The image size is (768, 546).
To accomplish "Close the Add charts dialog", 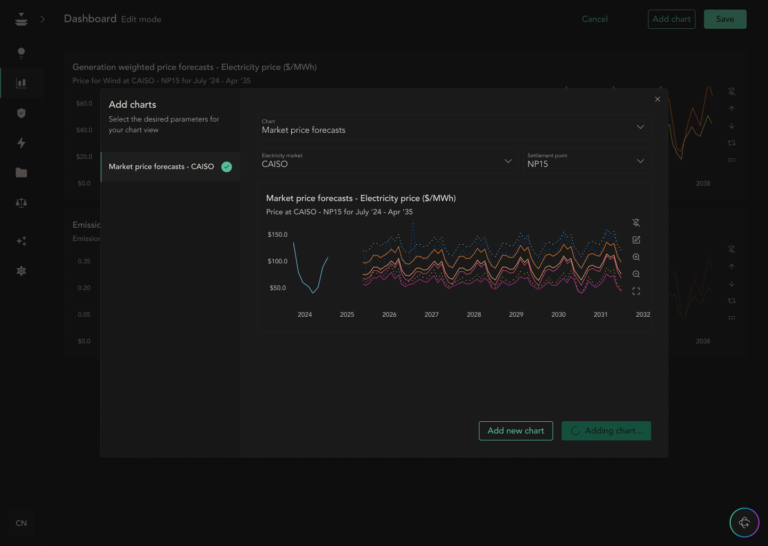I will (x=657, y=99).
